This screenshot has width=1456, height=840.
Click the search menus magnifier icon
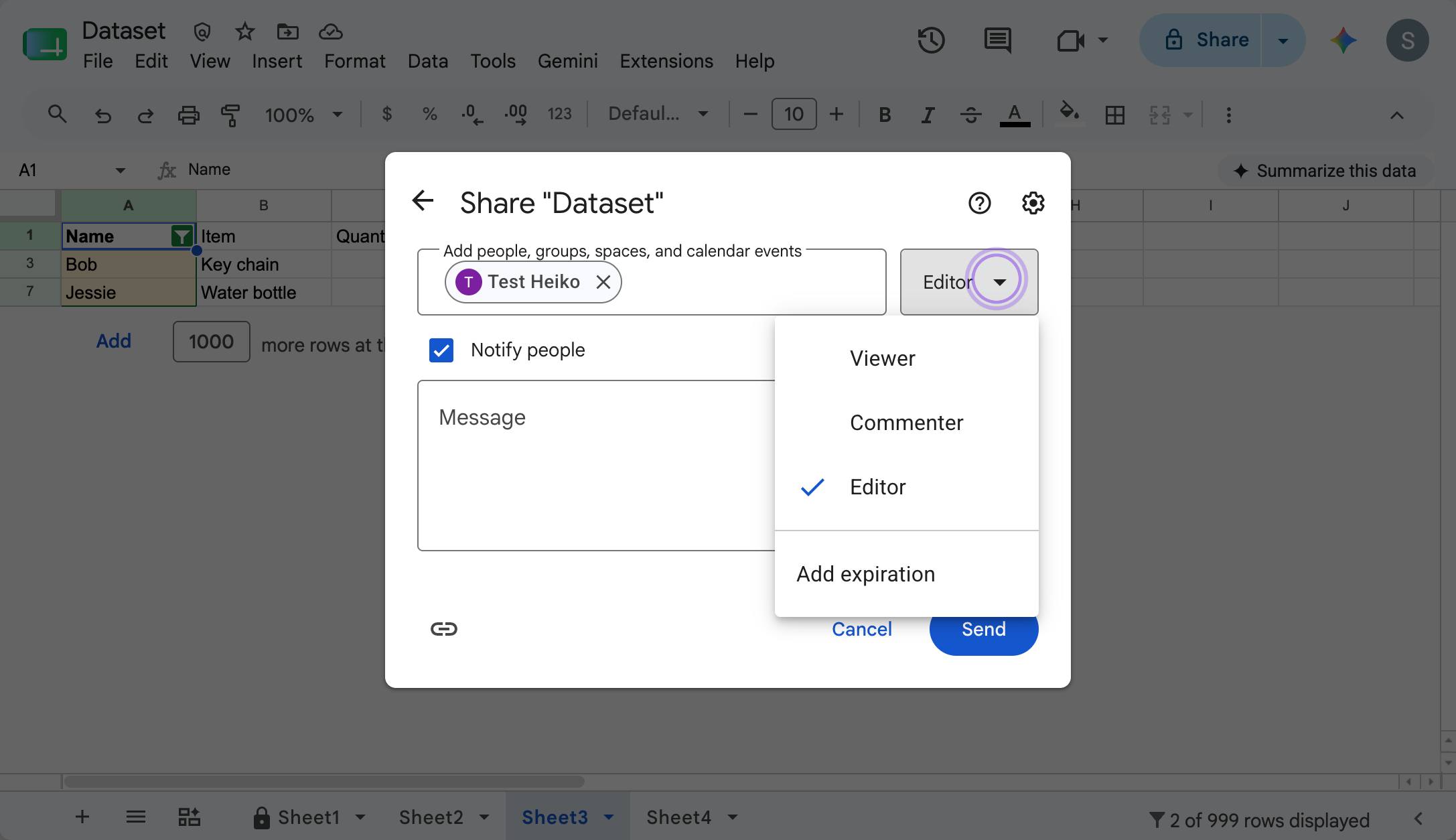(58, 115)
